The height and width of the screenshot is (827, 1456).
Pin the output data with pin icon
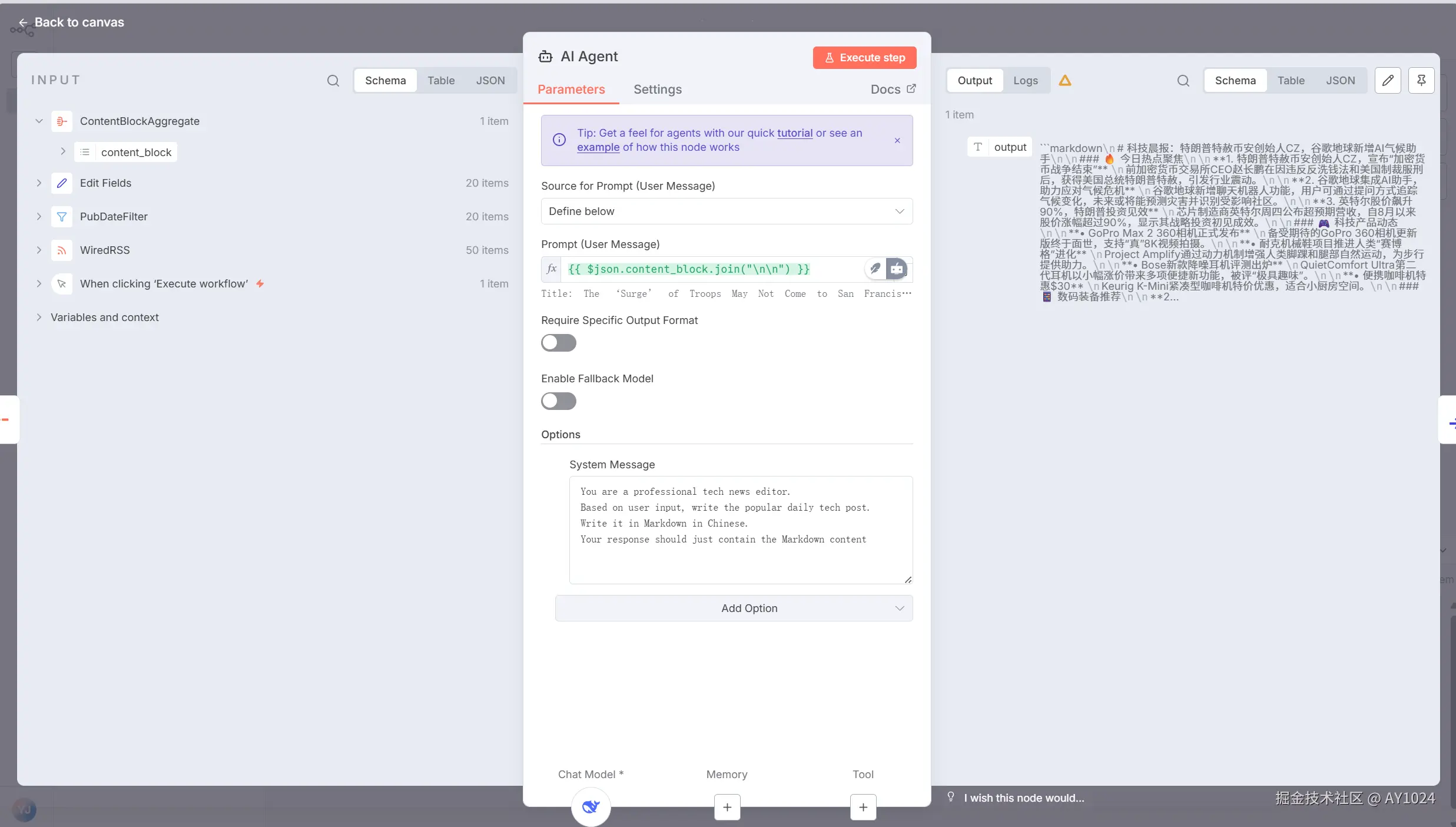[x=1421, y=81]
